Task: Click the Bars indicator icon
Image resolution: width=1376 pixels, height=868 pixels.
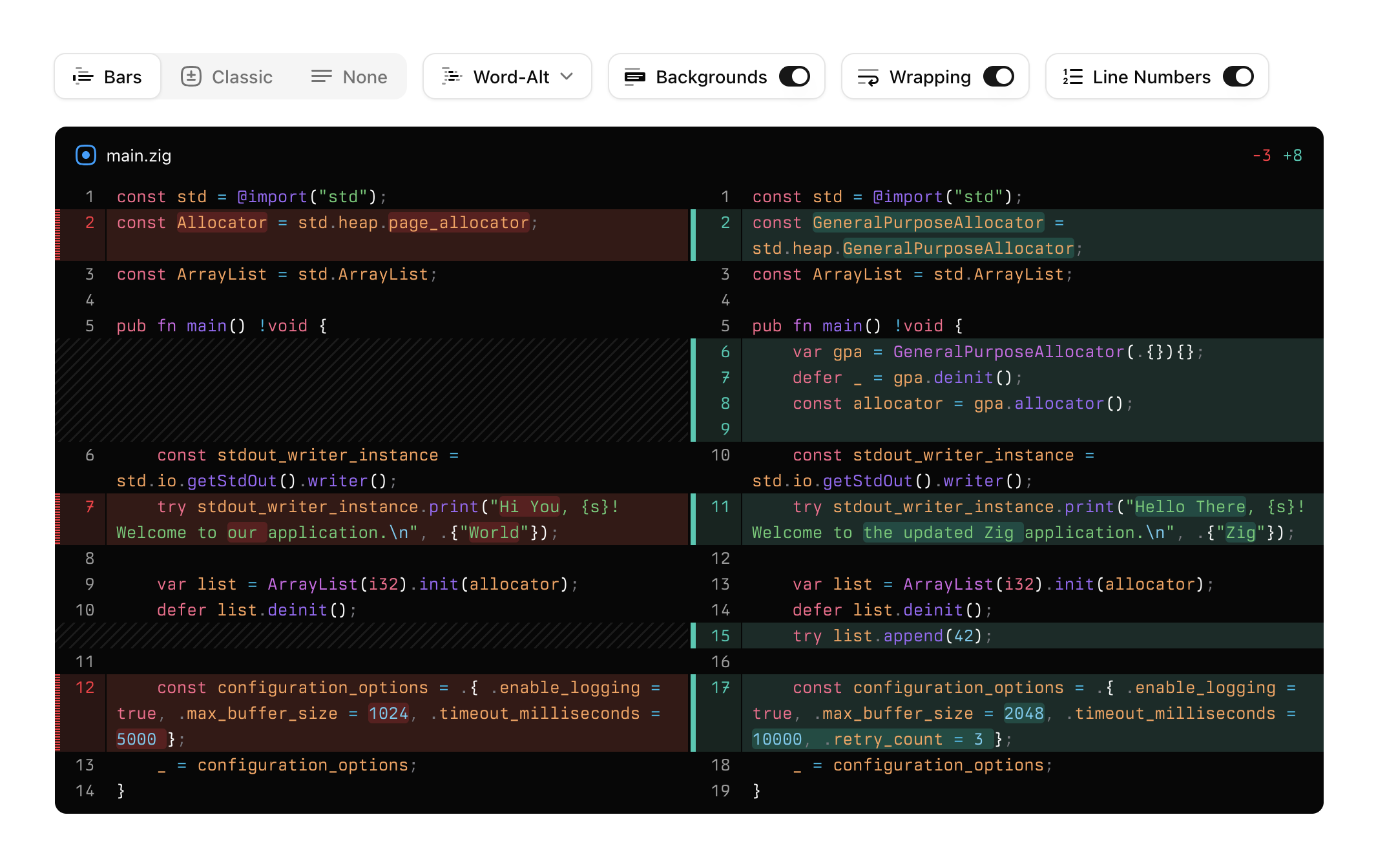Action: click(83, 77)
